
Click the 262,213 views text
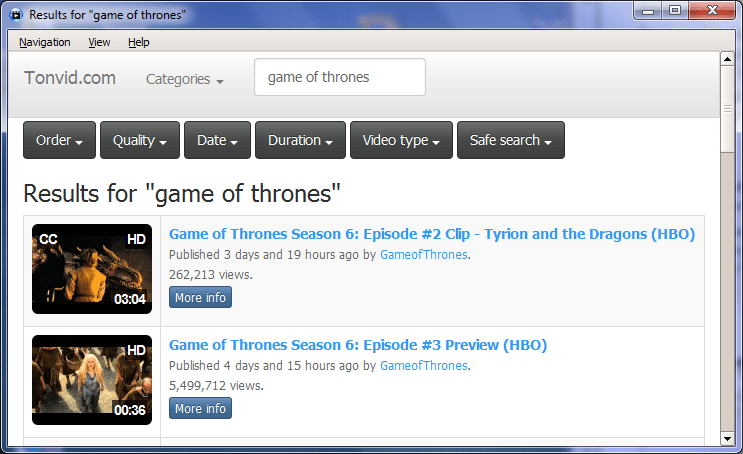211,275
